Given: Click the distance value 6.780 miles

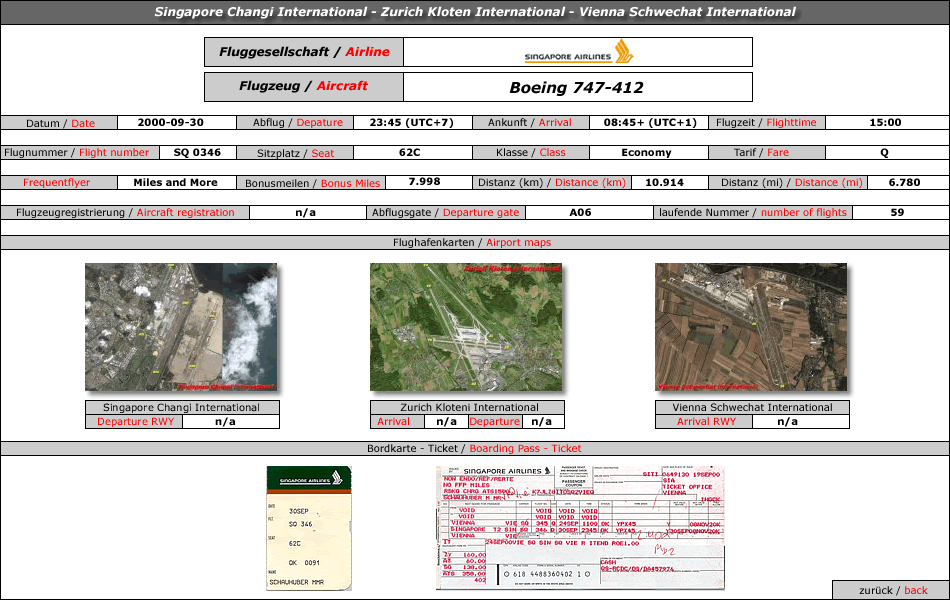Looking at the screenshot, I should coord(904,182).
